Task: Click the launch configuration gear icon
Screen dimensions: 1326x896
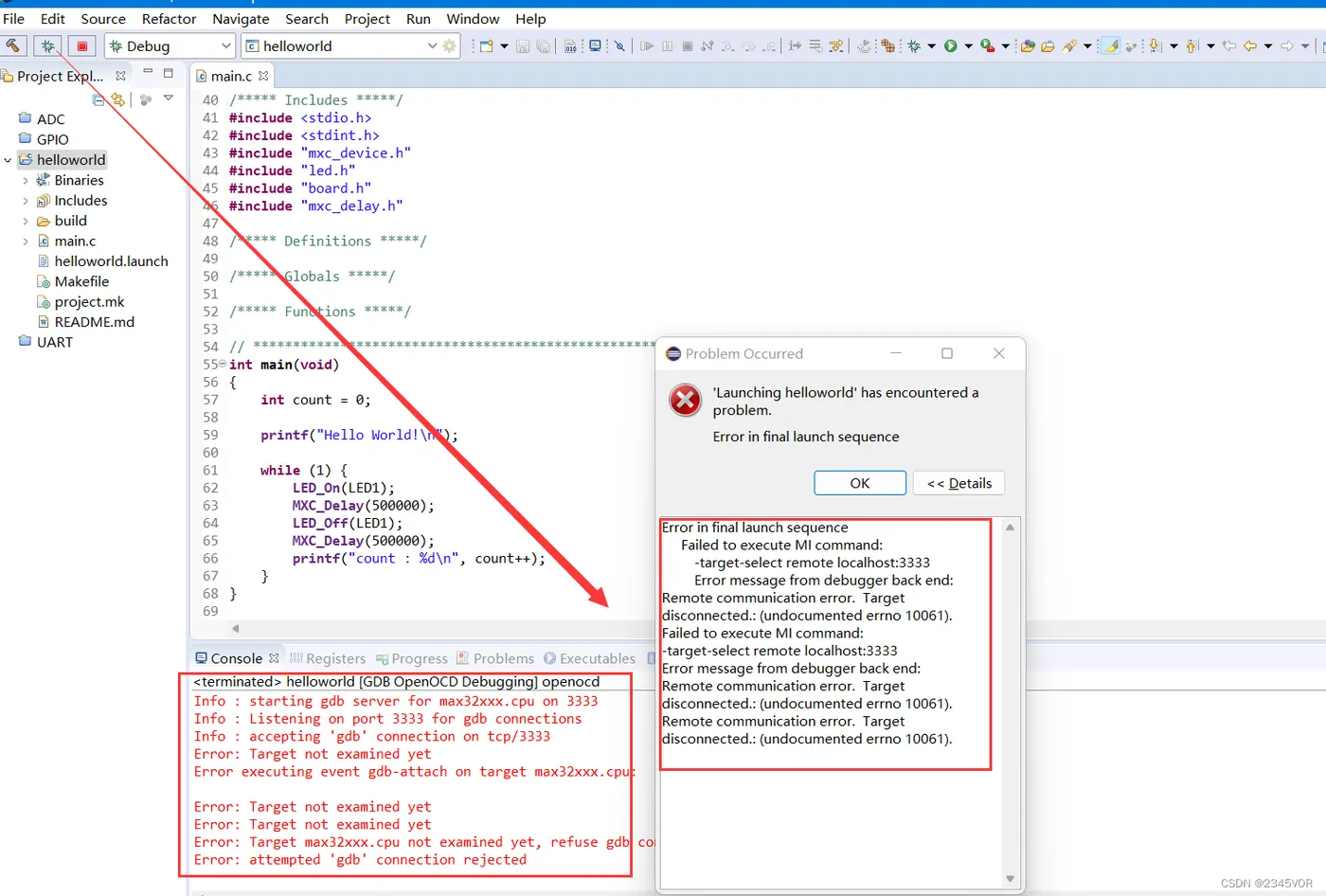Action: [x=449, y=45]
